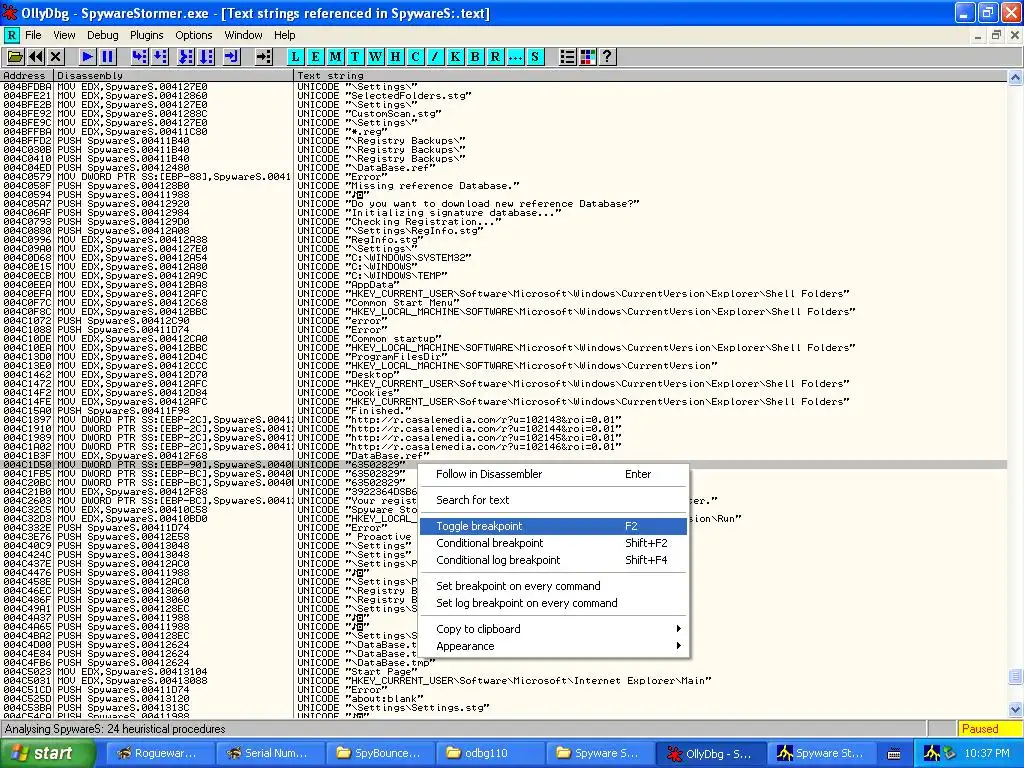Viewport: 1024px width, 768px height.
Task: Click the Go to address icon
Action: [x=264, y=57]
